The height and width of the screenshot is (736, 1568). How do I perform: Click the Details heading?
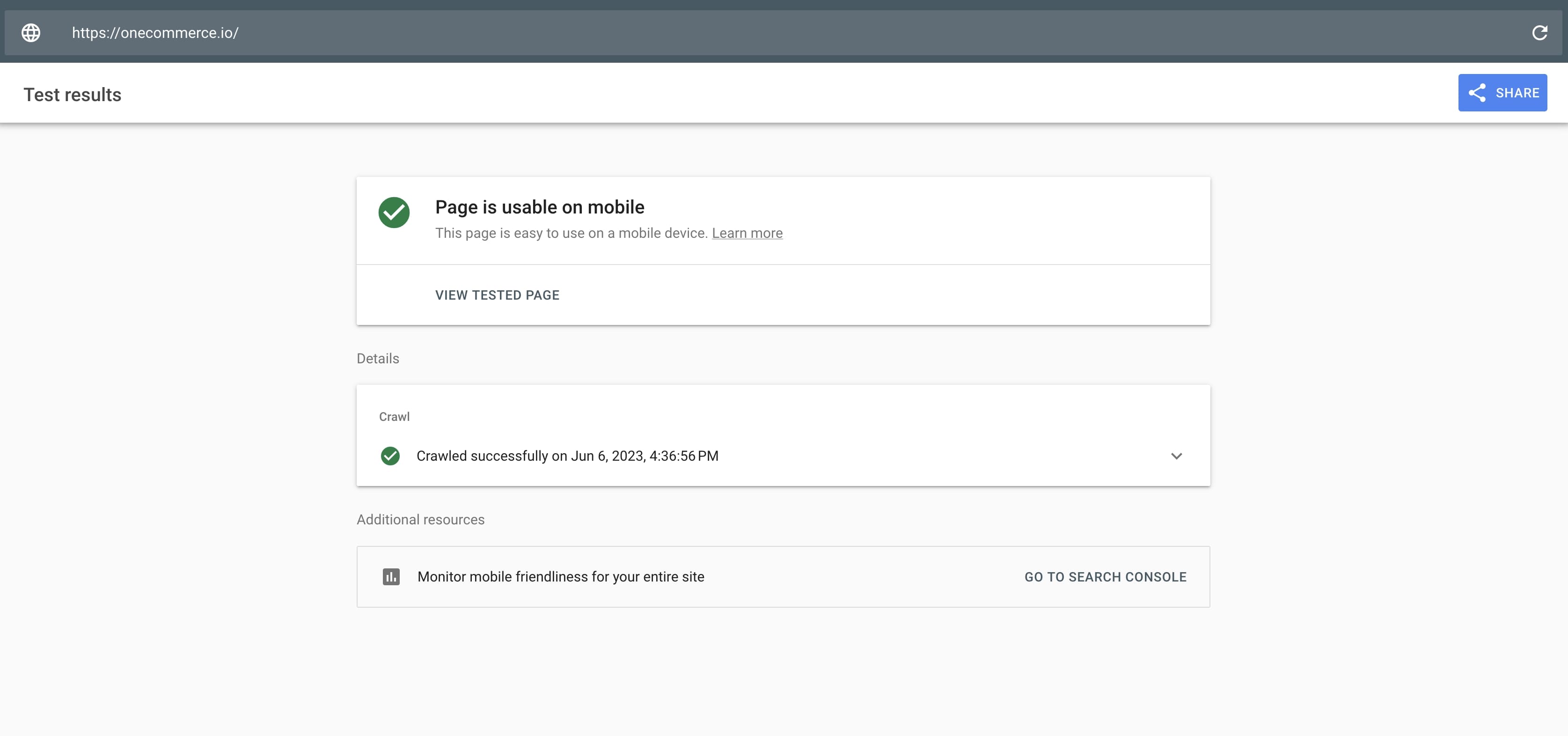[x=377, y=359]
